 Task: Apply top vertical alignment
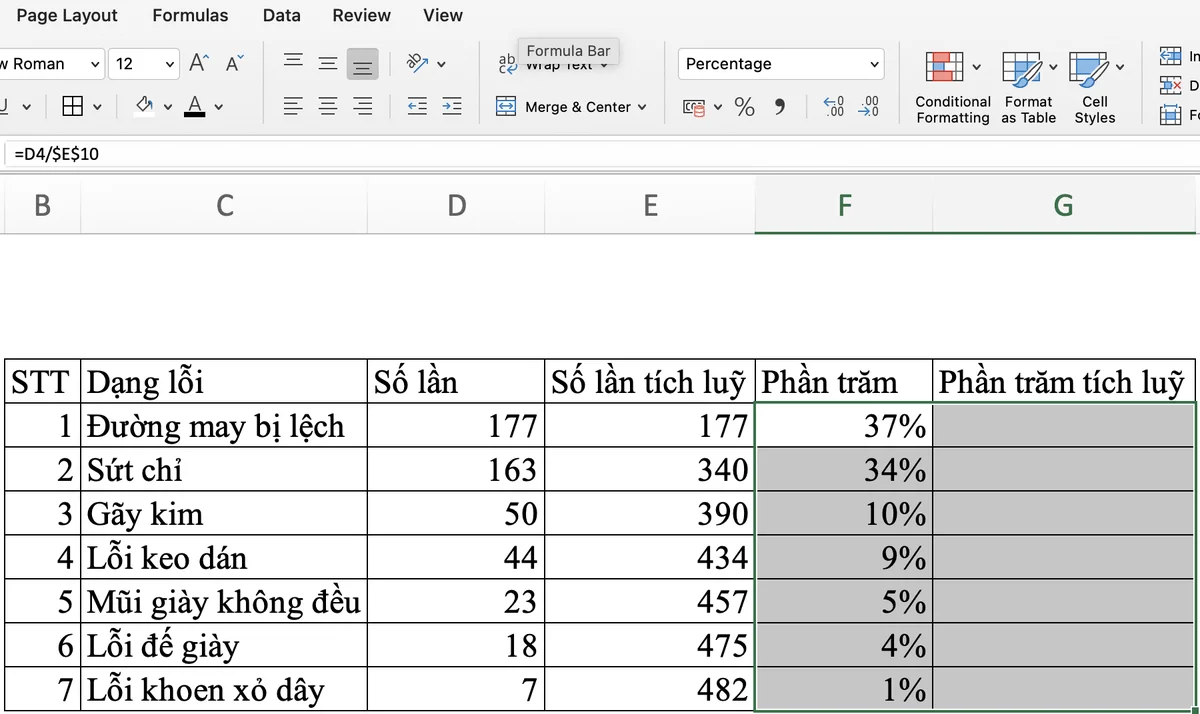click(293, 63)
